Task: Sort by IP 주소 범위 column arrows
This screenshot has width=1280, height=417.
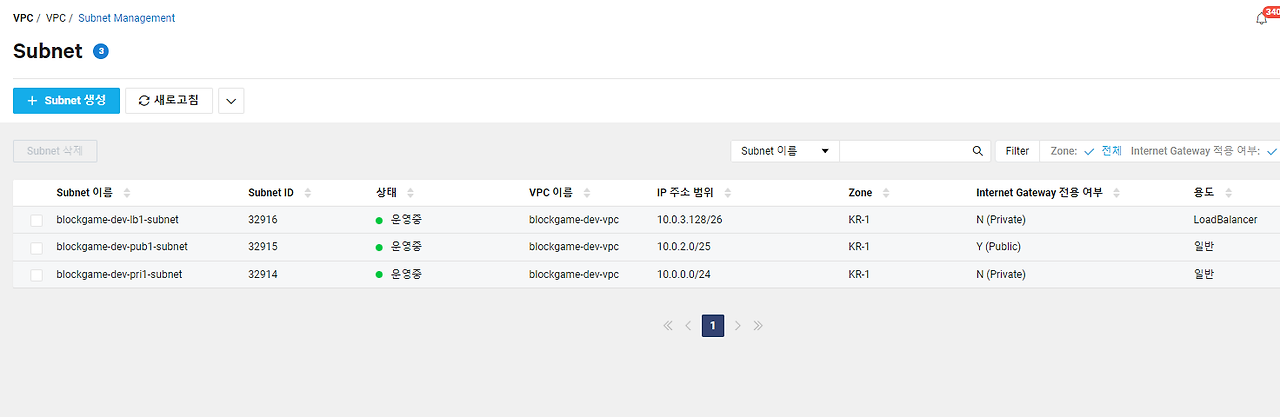Action: [x=727, y=193]
